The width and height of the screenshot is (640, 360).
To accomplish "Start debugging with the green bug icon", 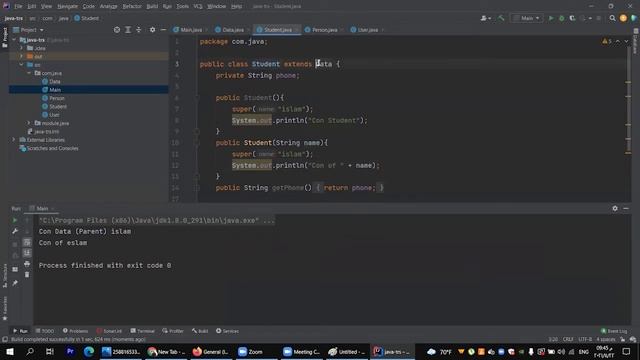I will click(562, 18).
